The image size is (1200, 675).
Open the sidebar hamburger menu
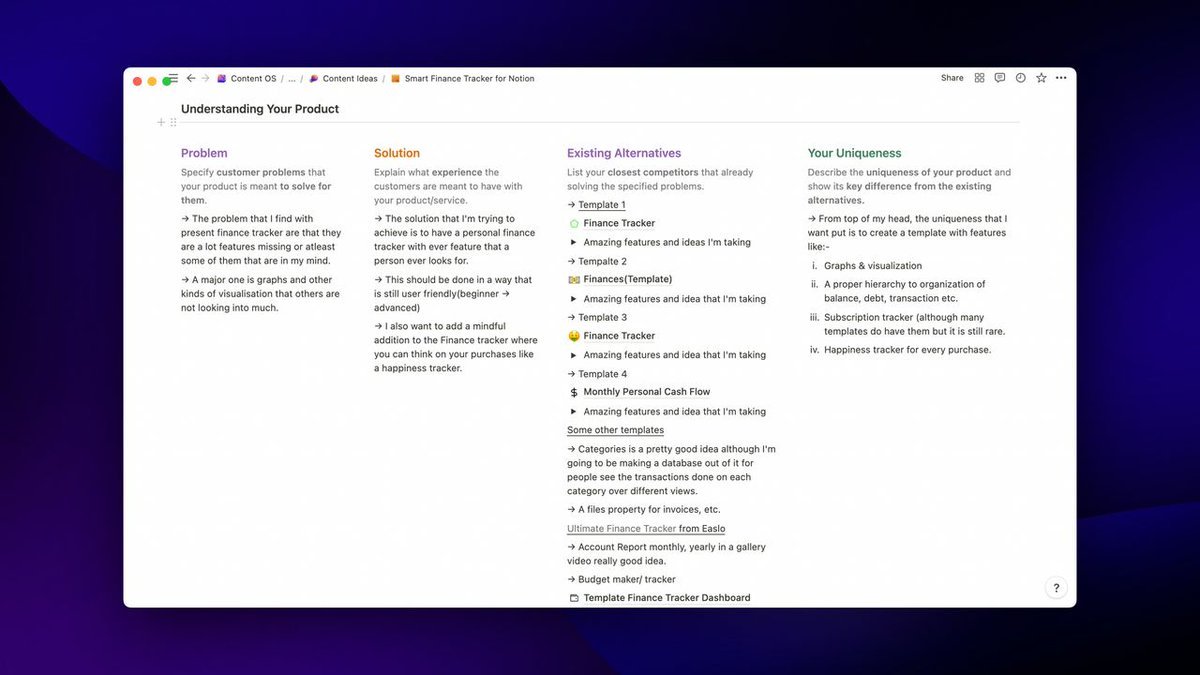174,78
